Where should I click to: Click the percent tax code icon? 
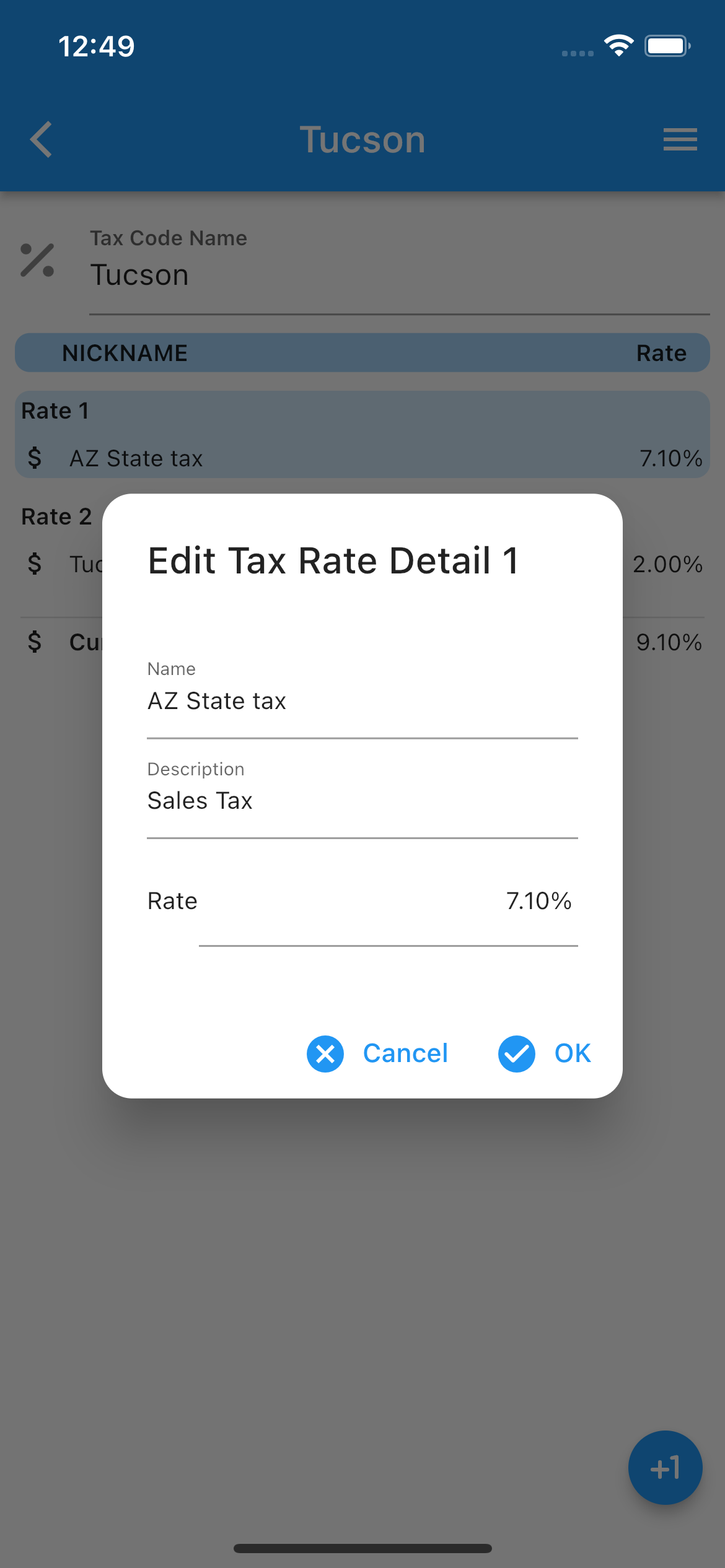click(37, 260)
